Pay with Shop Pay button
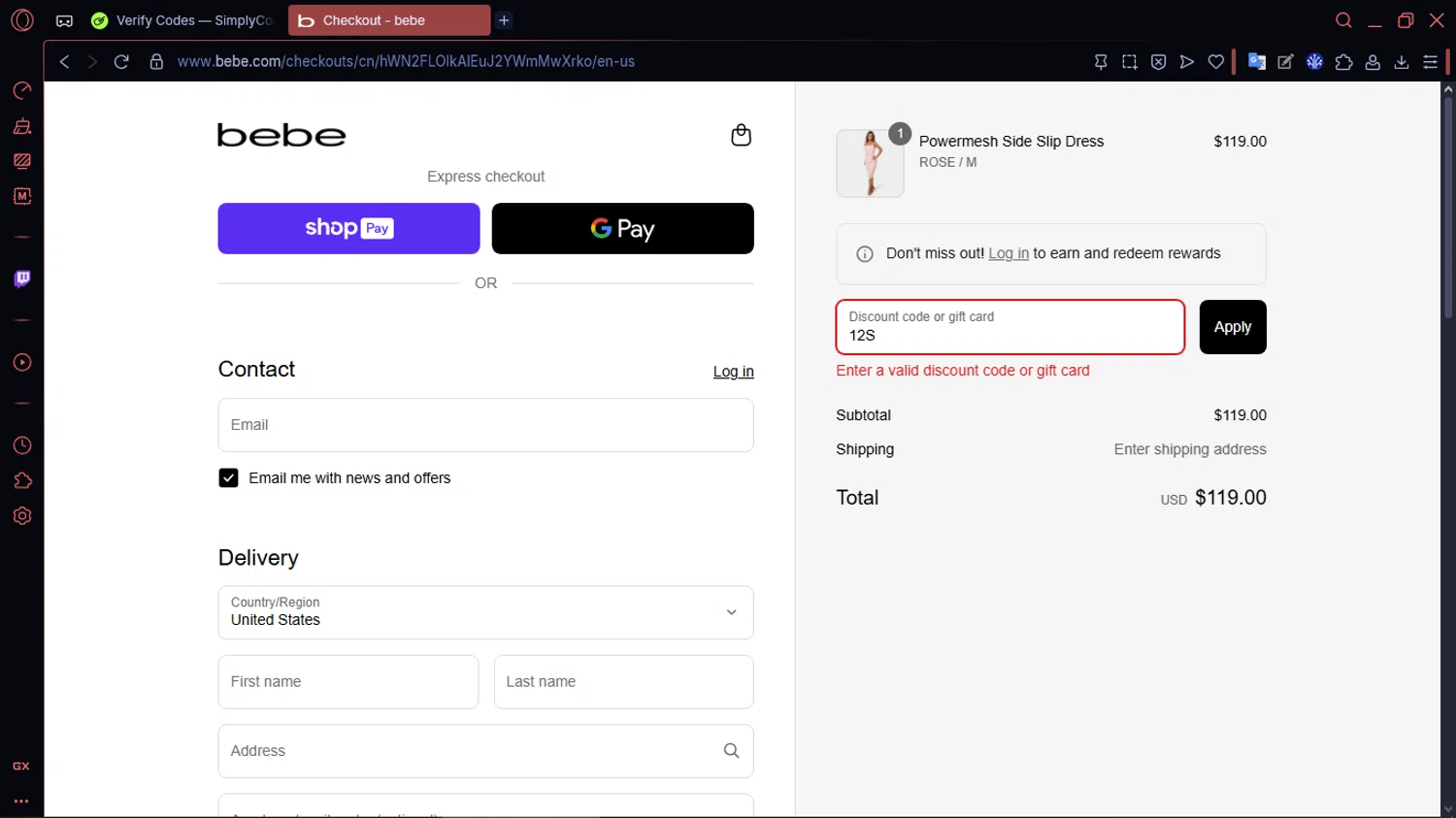 348,229
